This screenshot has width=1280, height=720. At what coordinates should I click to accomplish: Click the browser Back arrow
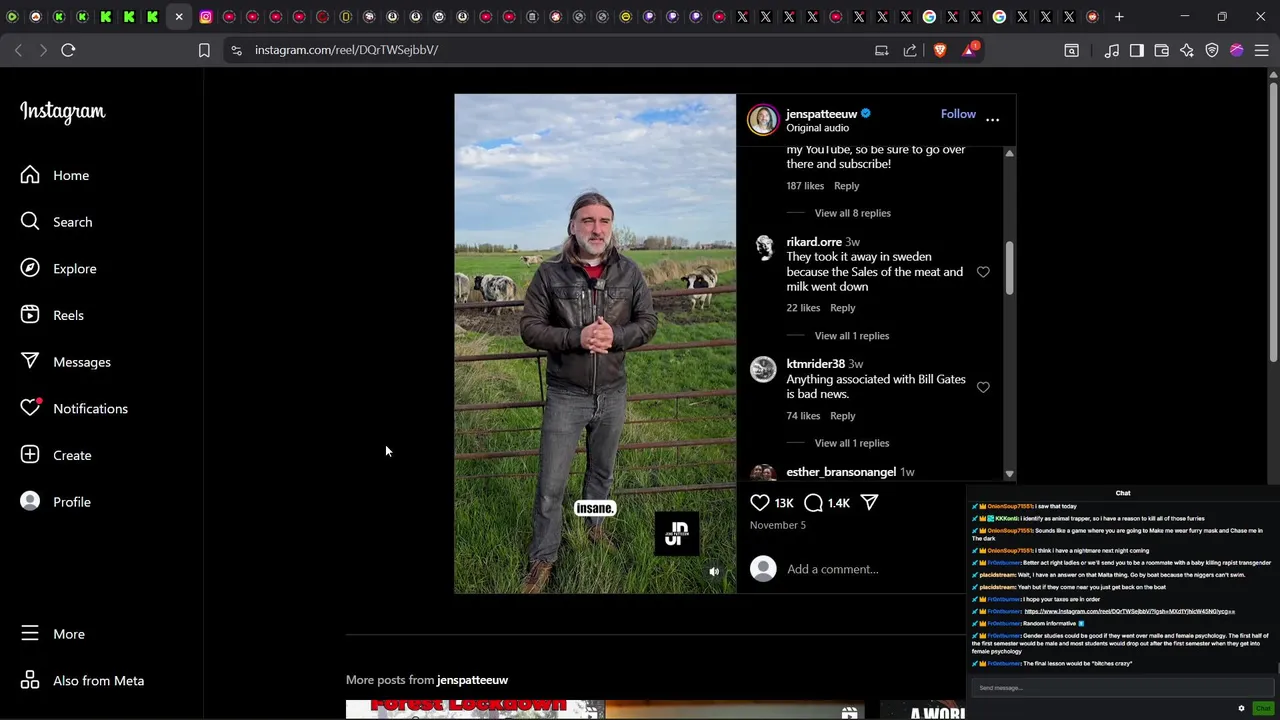[x=18, y=50]
